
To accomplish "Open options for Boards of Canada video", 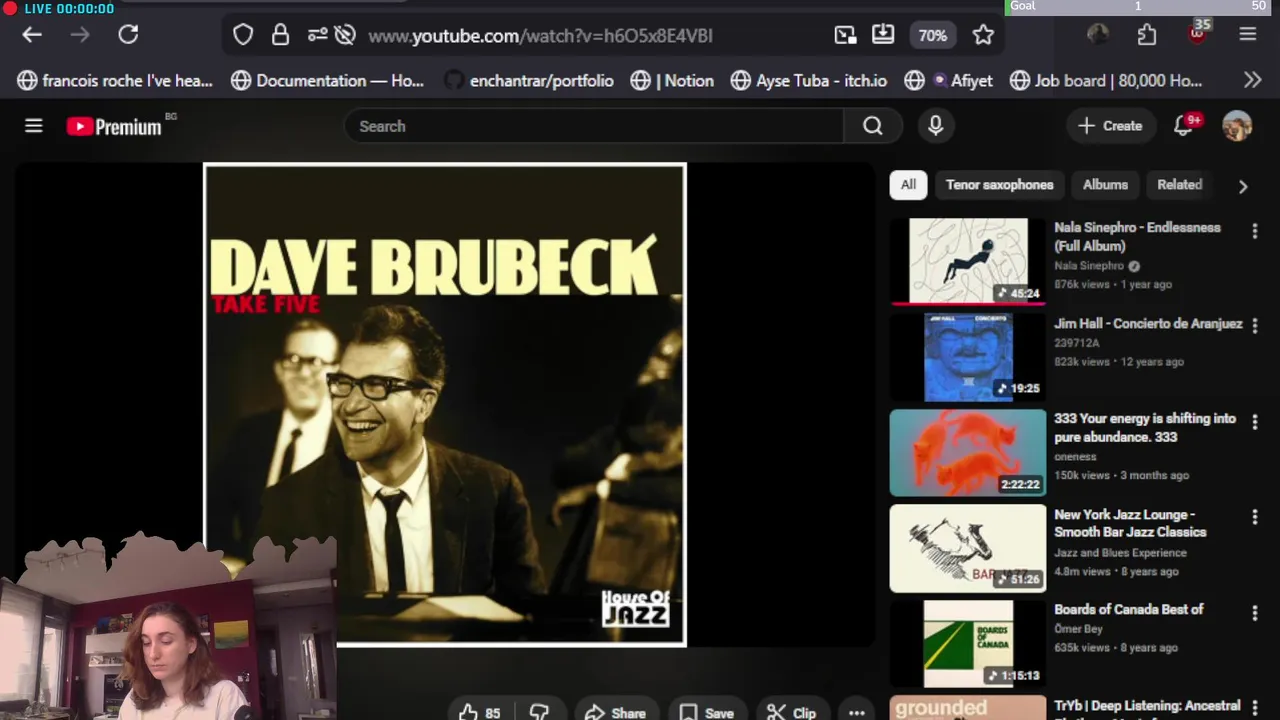I will (x=1254, y=613).
